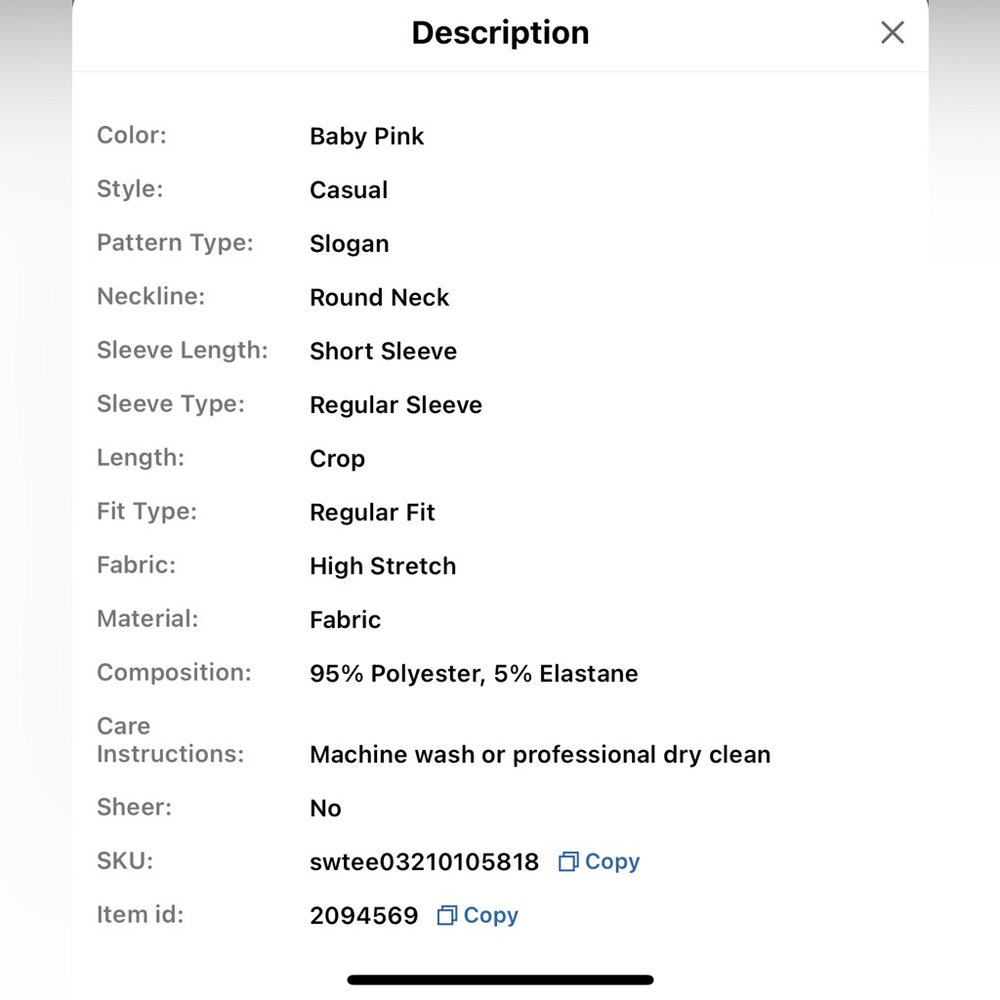Tap the Style value Casual
The height and width of the screenshot is (1000, 1000).
(x=349, y=190)
